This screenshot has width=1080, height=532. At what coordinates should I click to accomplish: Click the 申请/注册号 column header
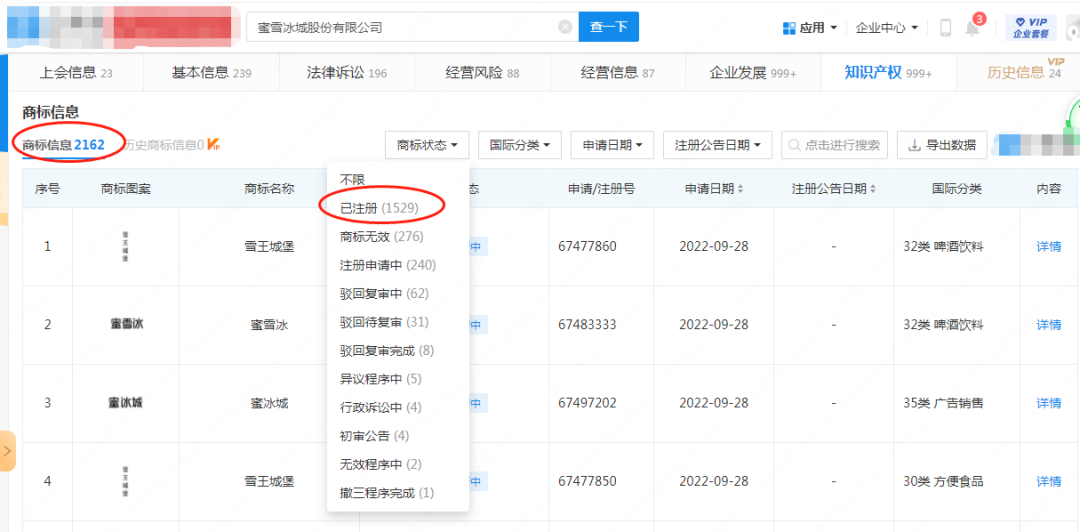pos(601,189)
